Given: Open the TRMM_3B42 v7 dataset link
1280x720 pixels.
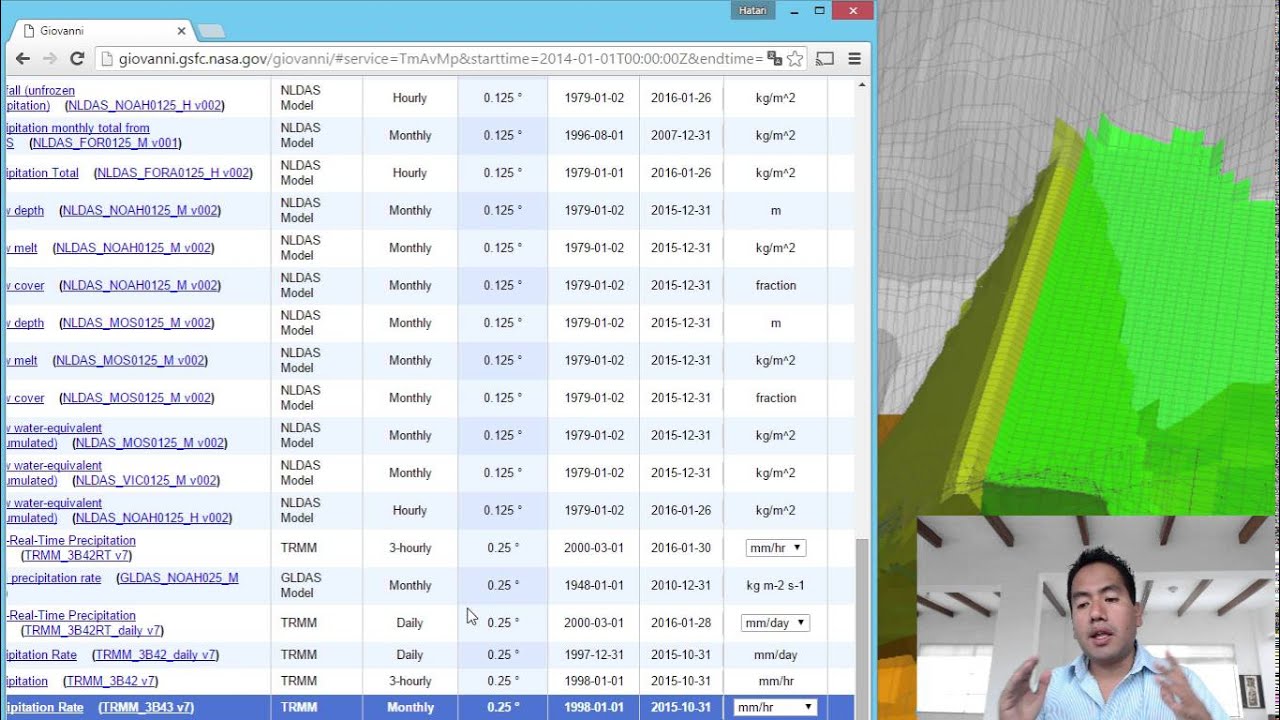Looking at the screenshot, I should pos(110,681).
